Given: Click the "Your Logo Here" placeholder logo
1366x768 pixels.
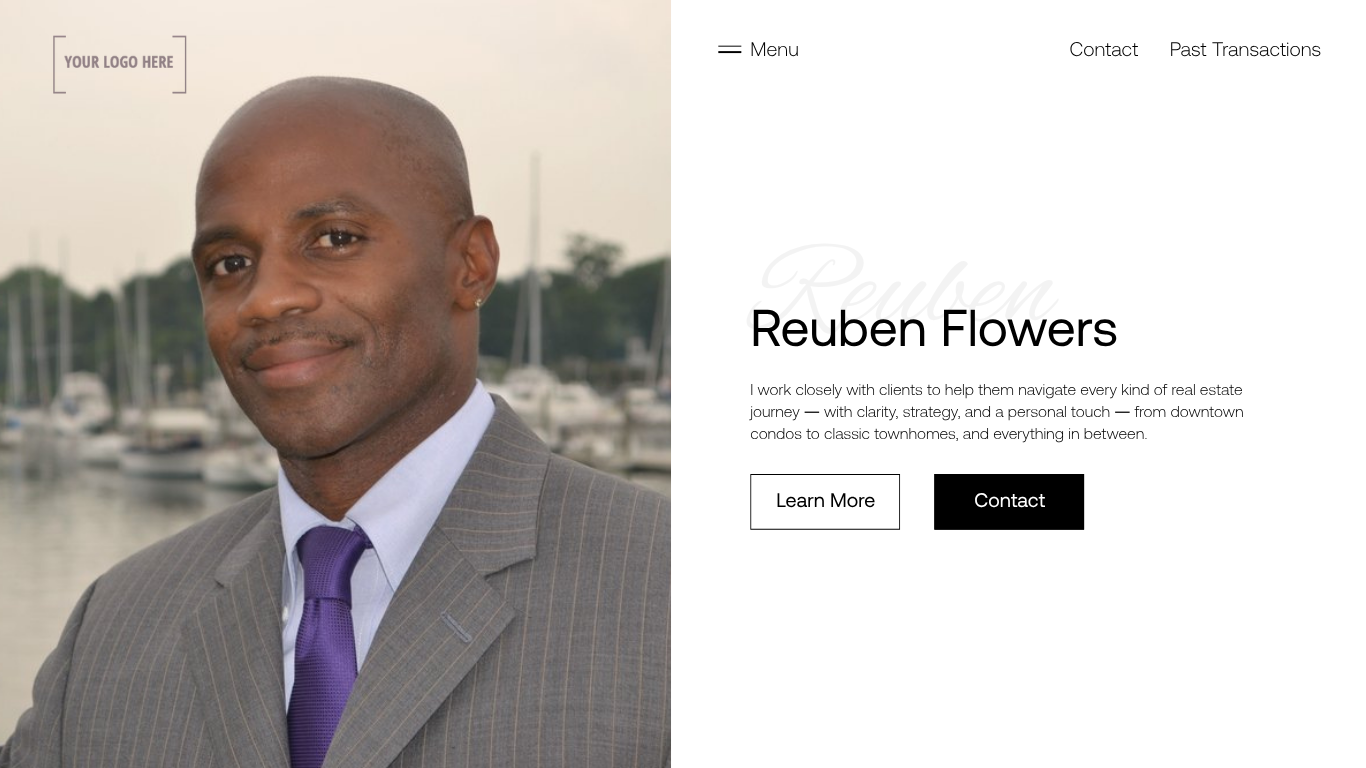Looking at the screenshot, I should point(120,64).
